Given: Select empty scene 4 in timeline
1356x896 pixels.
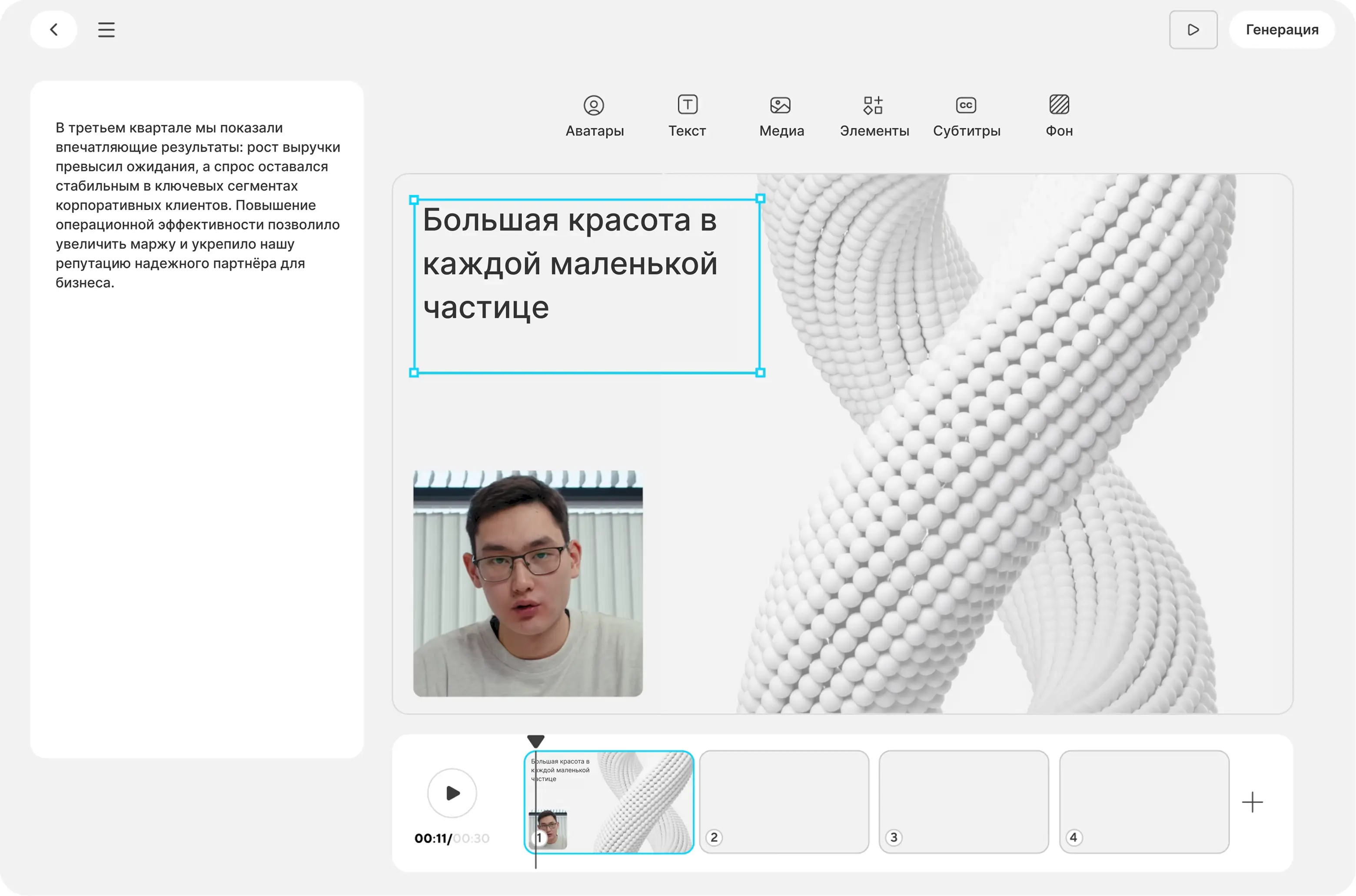Looking at the screenshot, I should (x=1143, y=802).
